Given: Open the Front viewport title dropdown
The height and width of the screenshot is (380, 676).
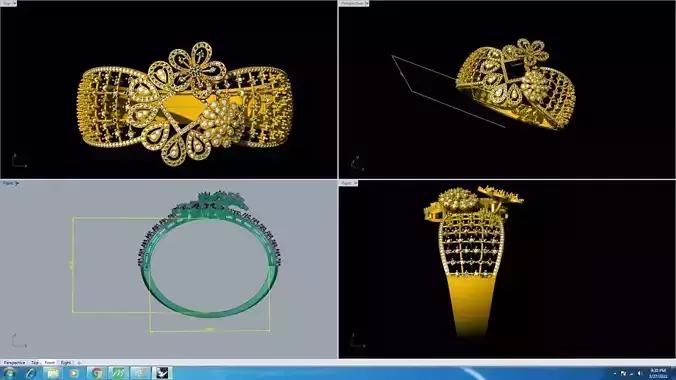Looking at the screenshot, I should click(17, 183).
